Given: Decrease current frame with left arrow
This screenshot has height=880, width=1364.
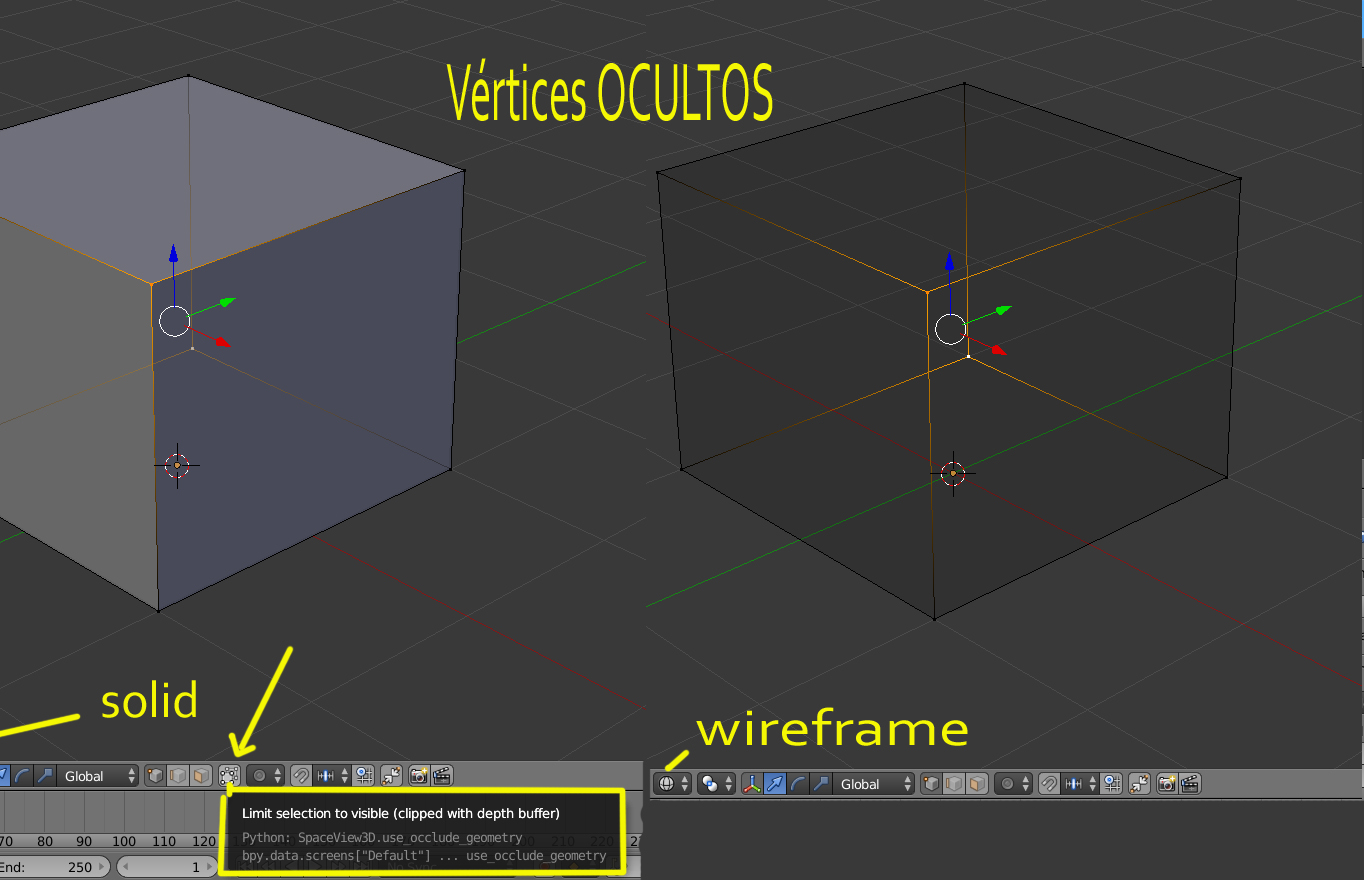Looking at the screenshot, I should pyautogui.click(x=124, y=867).
